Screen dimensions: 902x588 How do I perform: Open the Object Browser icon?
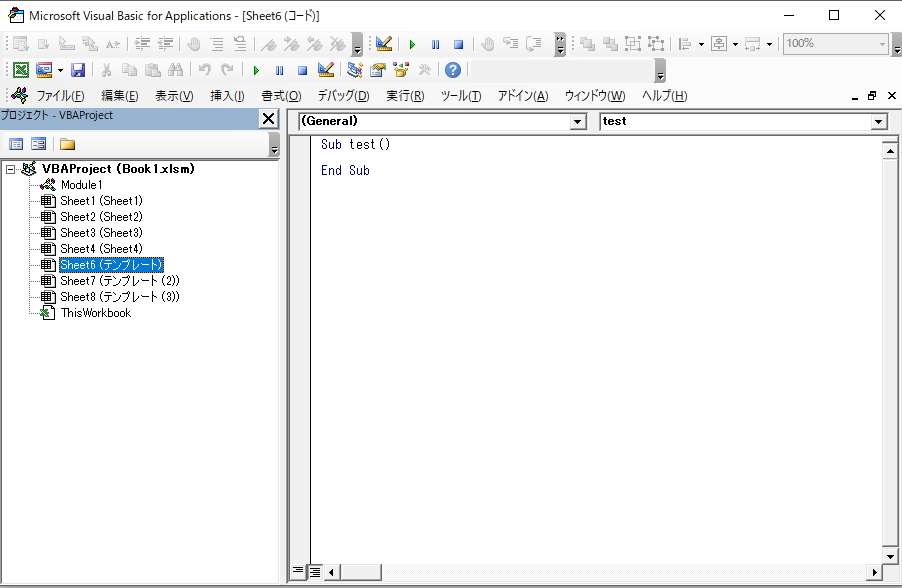point(401,70)
